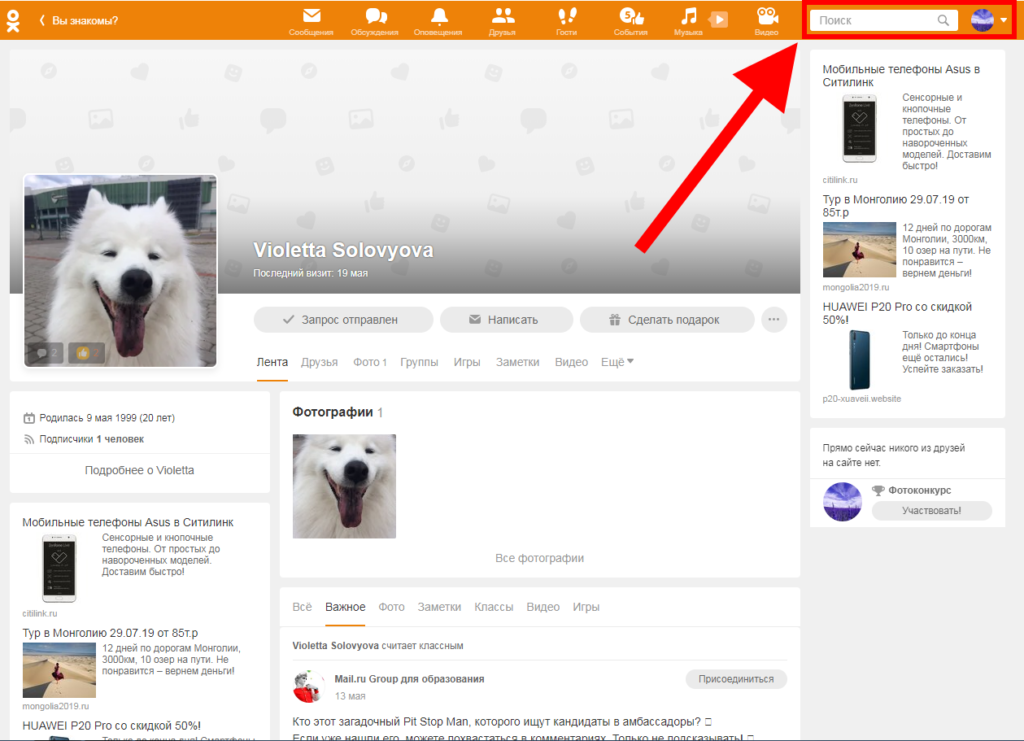The image size is (1024, 741).
Task: Open Подробнее о Violetta link
Action: (139, 470)
